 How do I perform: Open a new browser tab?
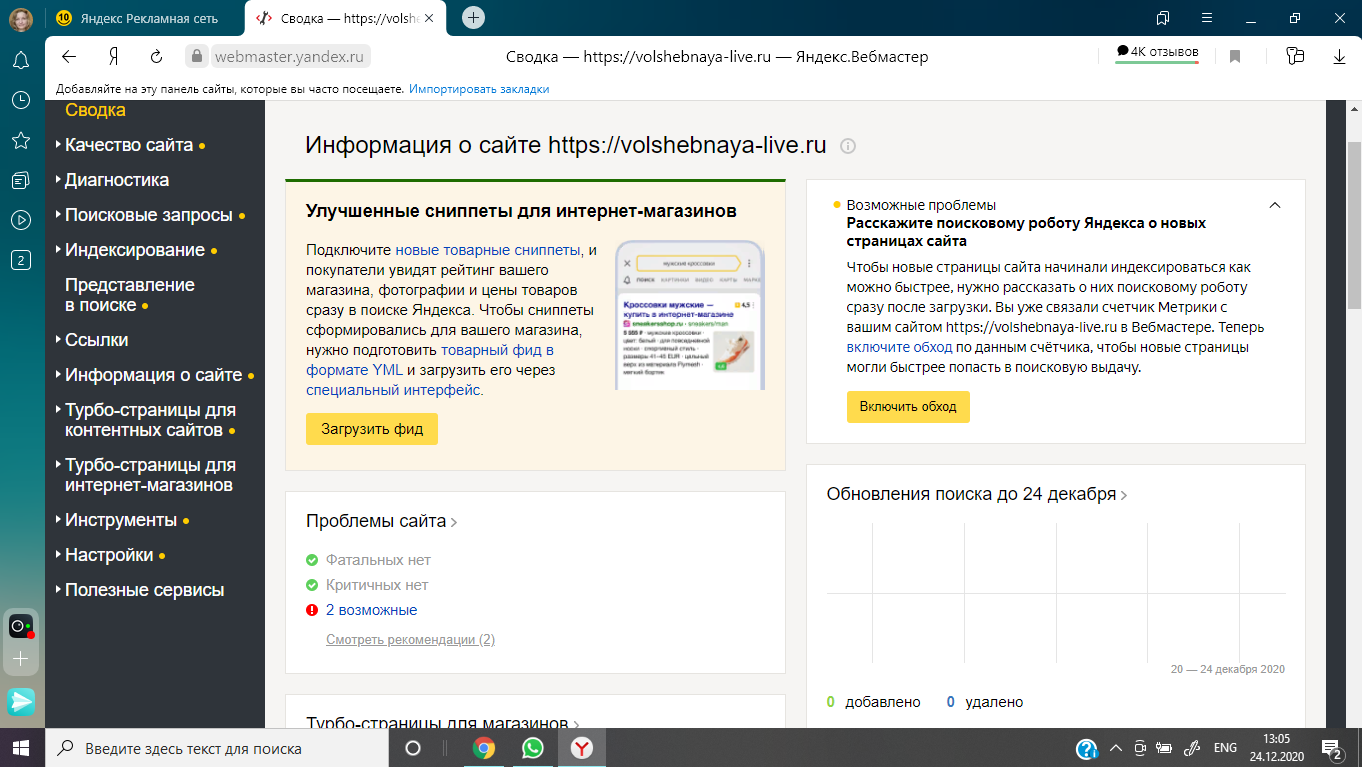pos(474,17)
